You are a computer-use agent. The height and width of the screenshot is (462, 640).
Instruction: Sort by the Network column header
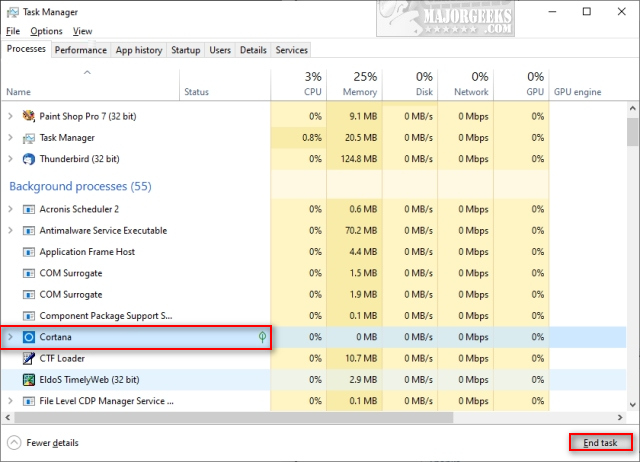[x=466, y=85]
